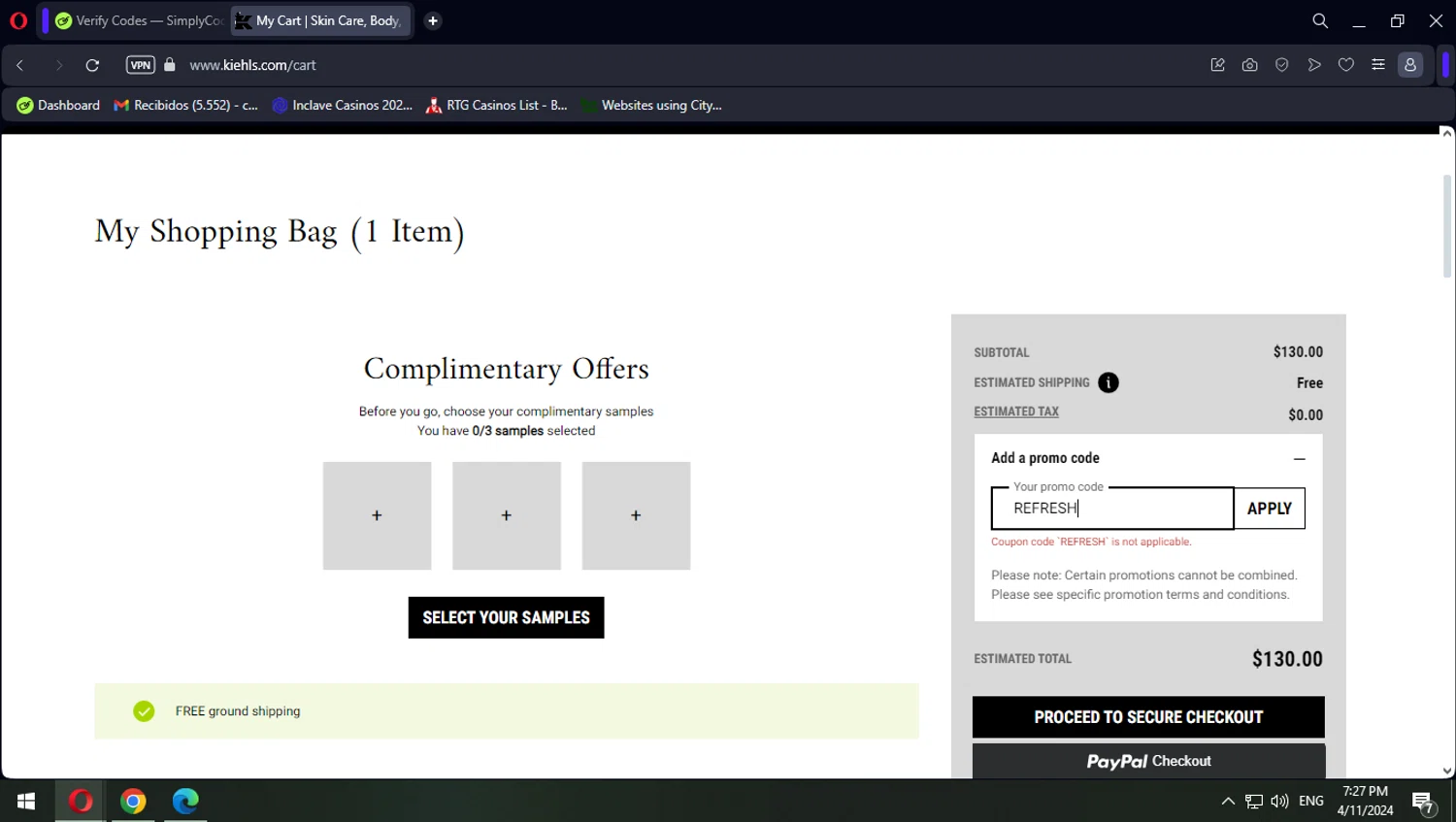Open the notification center

tap(1424, 802)
